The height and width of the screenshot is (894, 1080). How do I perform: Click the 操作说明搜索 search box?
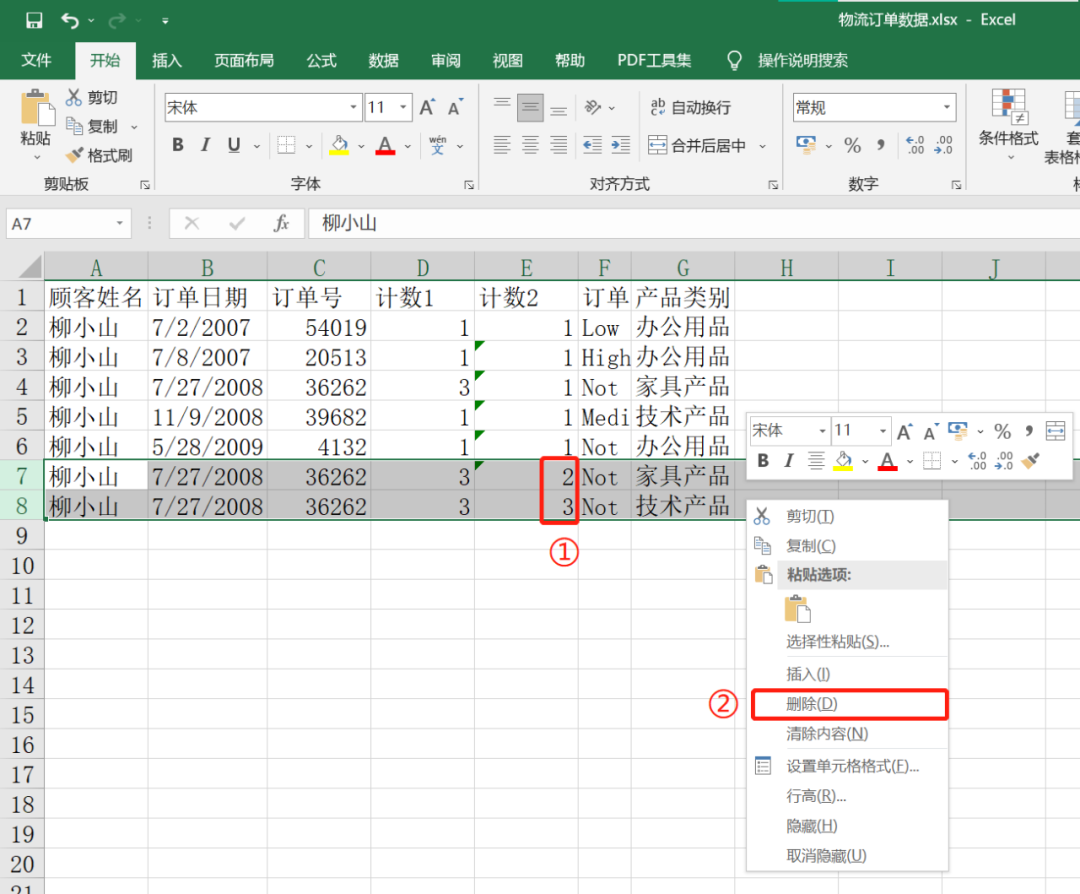point(803,61)
